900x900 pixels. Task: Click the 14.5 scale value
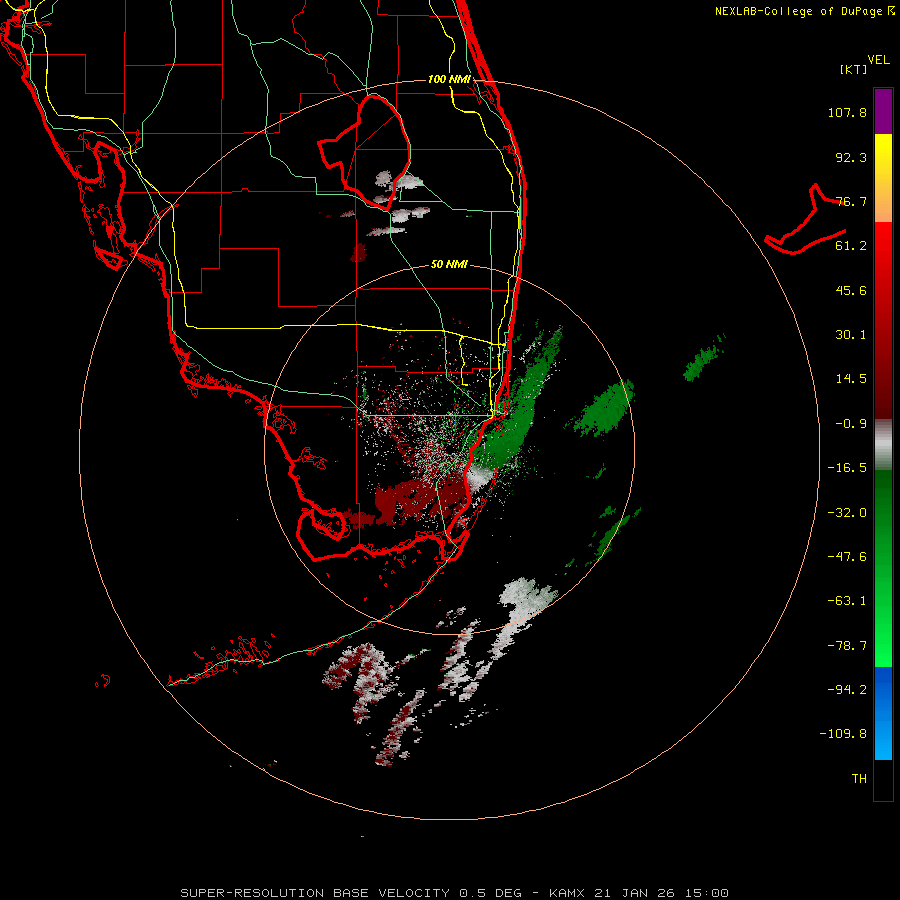click(x=851, y=379)
